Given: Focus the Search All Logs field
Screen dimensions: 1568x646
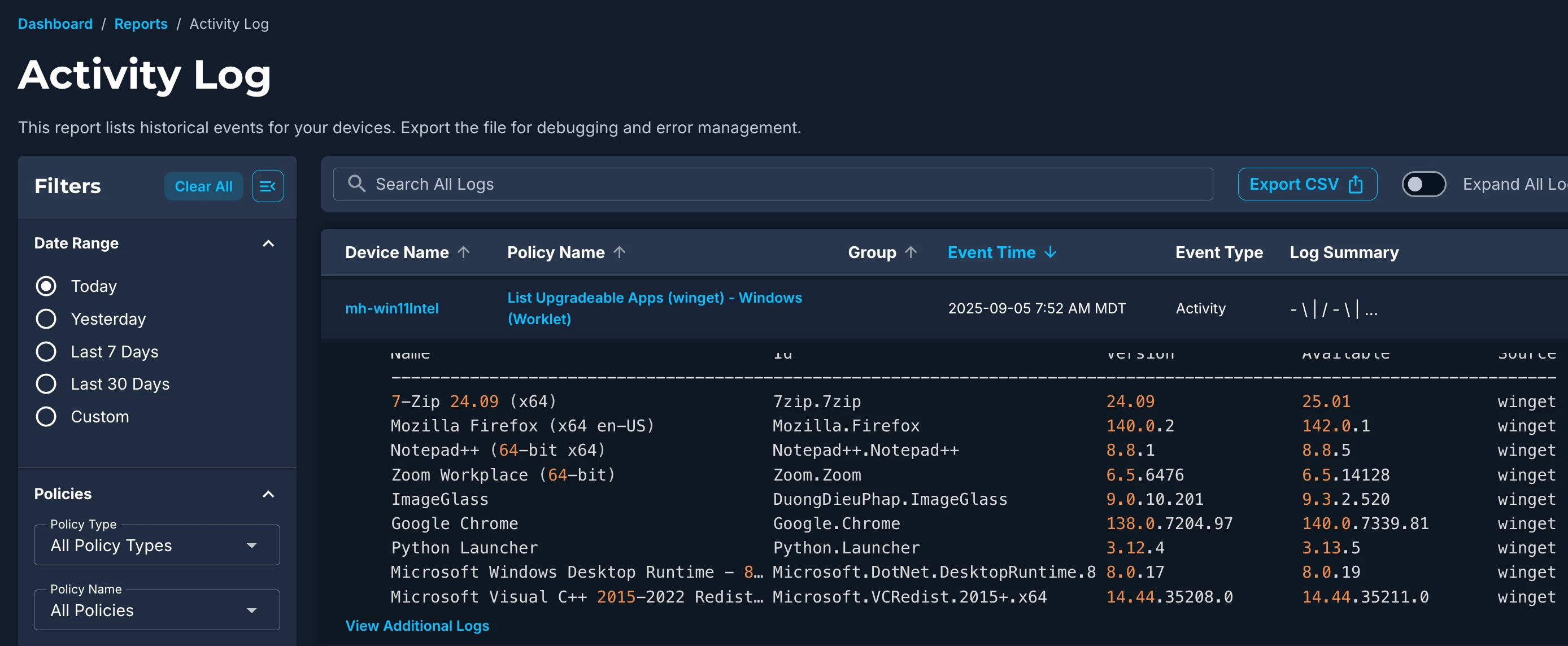Looking at the screenshot, I should tap(773, 184).
